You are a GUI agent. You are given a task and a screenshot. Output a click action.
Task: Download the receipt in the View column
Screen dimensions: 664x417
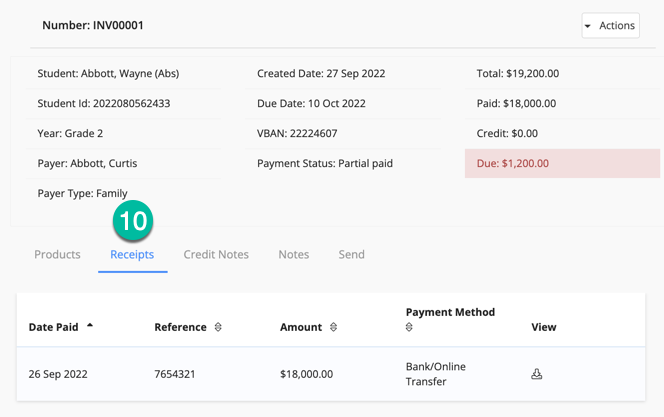[x=537, y=374]
